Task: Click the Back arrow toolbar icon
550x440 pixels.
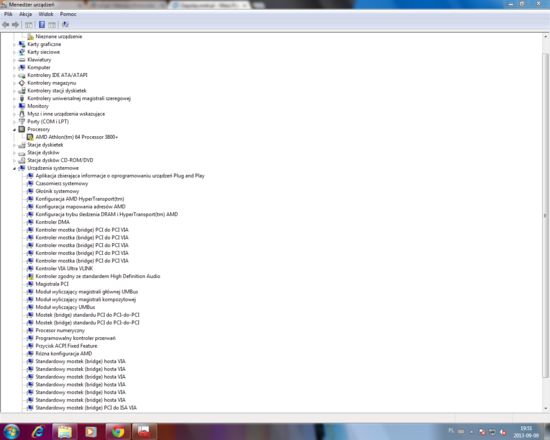Action: pyautogui.click(x=6, y=25)
